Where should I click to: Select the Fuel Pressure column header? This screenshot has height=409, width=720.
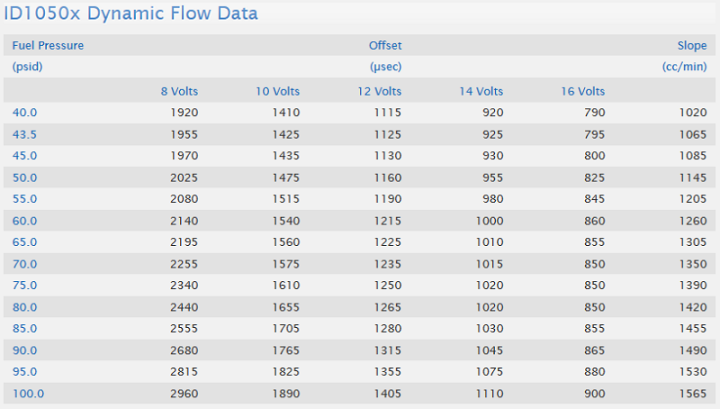pos(48,45)
